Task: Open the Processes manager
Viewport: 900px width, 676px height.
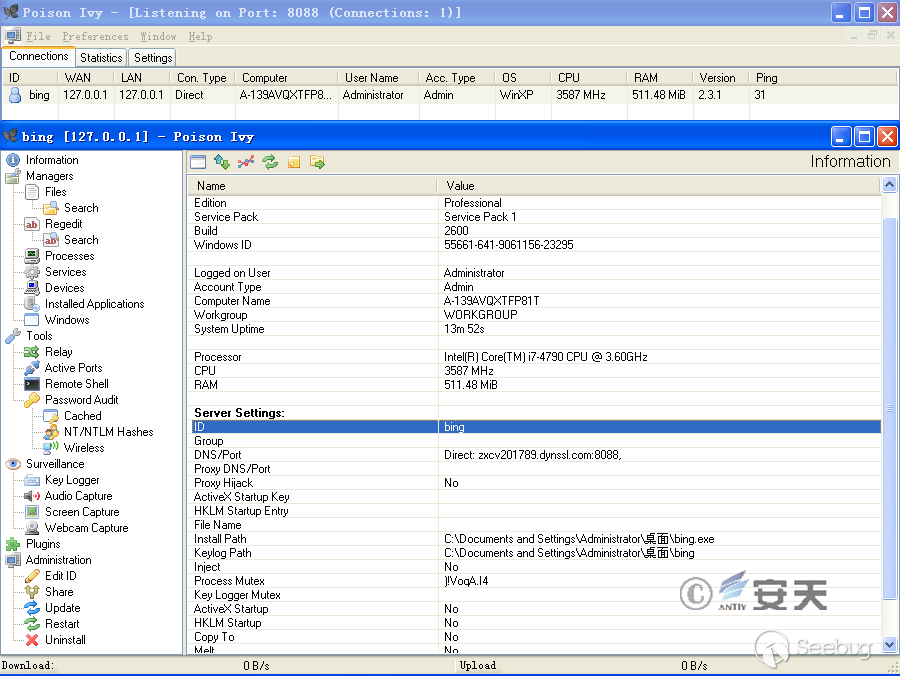Action: (69, 256)
